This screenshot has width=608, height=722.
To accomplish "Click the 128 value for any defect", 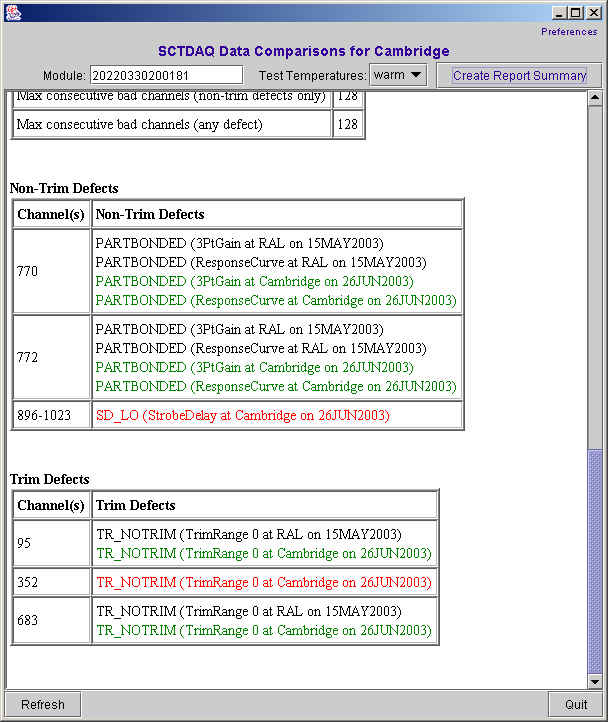I will (348, 124).
